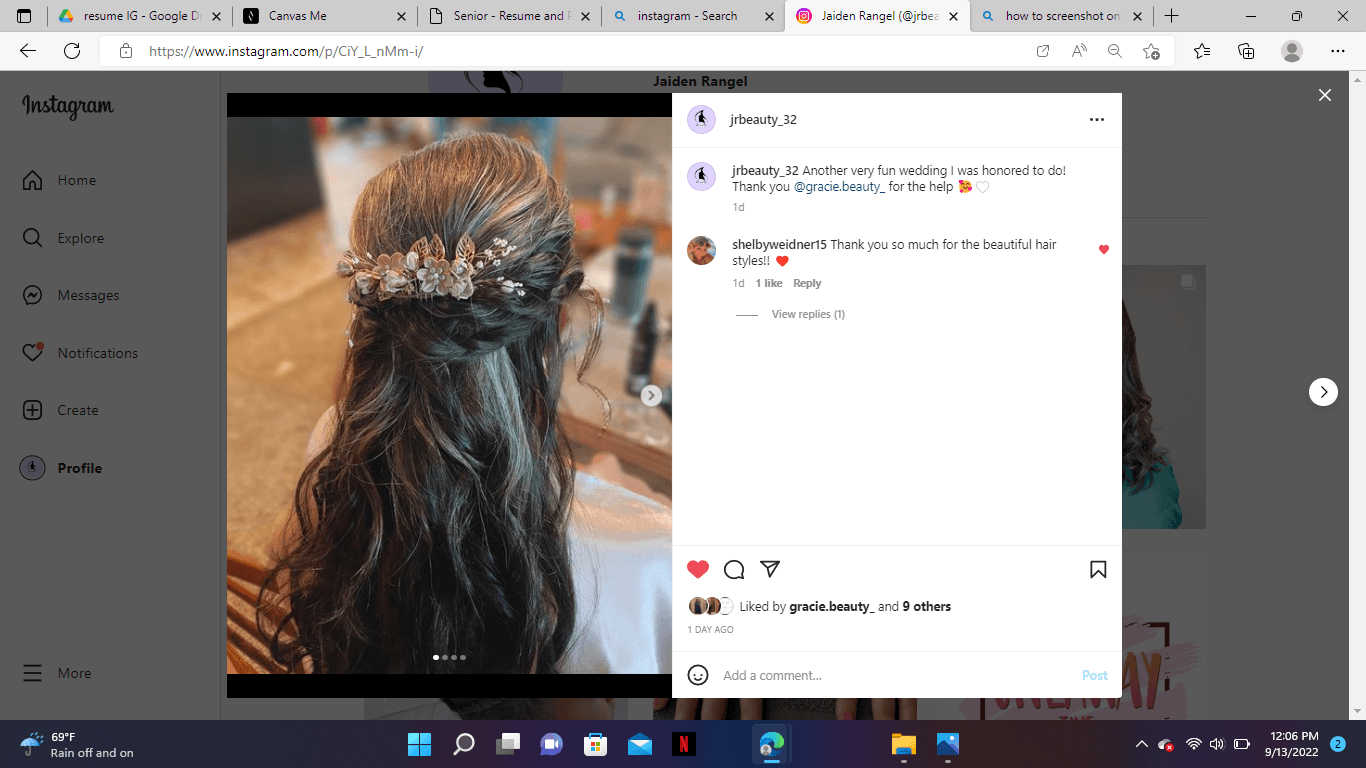
Task: Open Explore in Instagram sidebar
Action: pyautogui.click(x=64, y=238)
